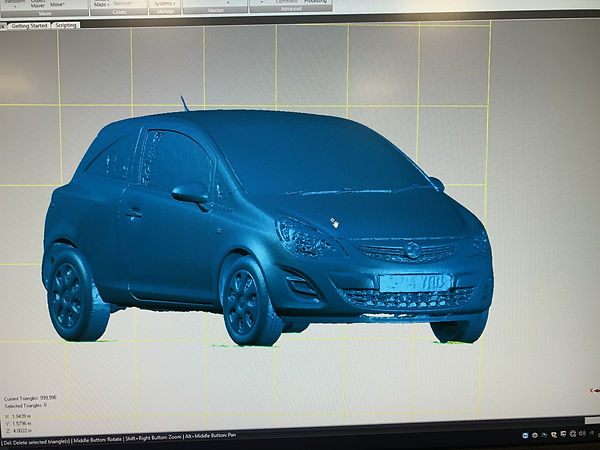Click the blue chat-face tray icon
Image resolution: width=600 pixels, height=450 pixels.
pos(525,435)
